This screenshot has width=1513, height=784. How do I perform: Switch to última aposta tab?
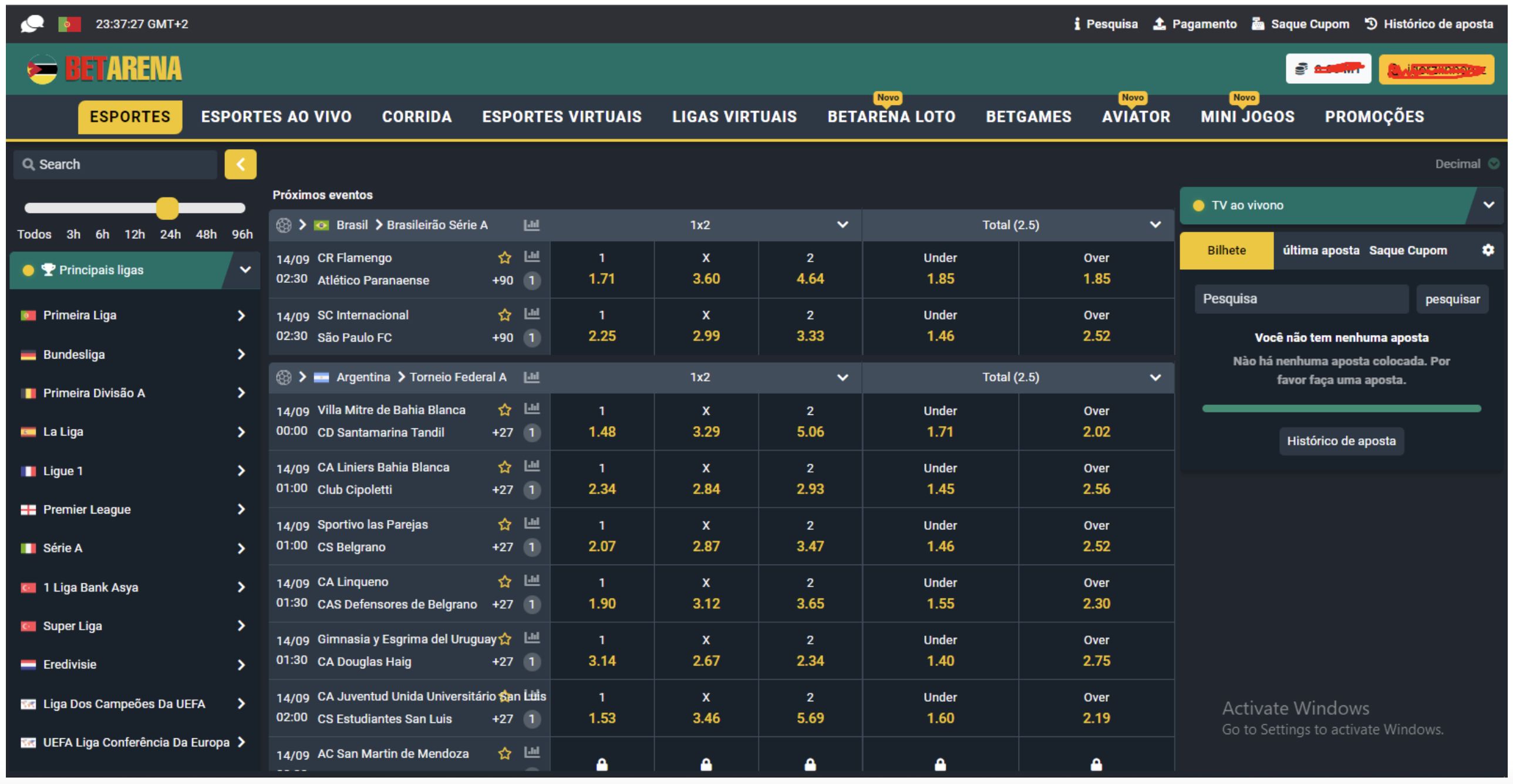coord(1321,251)
